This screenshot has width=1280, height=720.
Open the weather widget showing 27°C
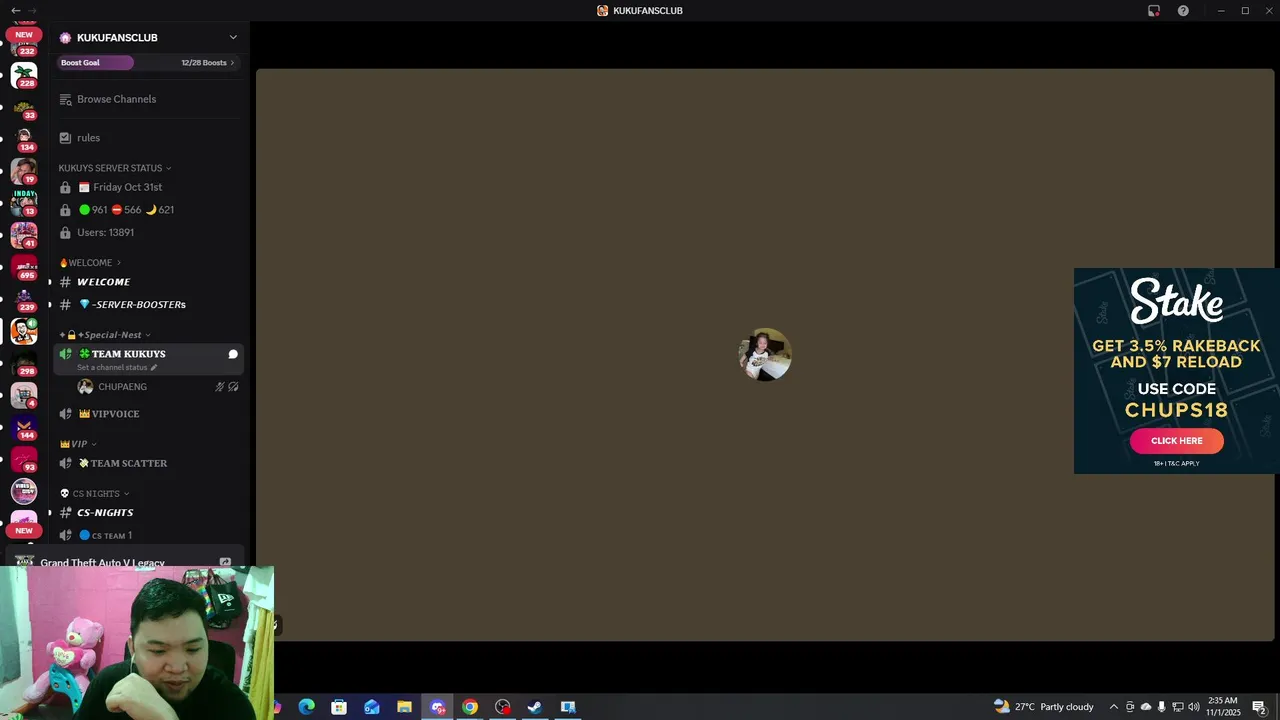click(1044, 707)
